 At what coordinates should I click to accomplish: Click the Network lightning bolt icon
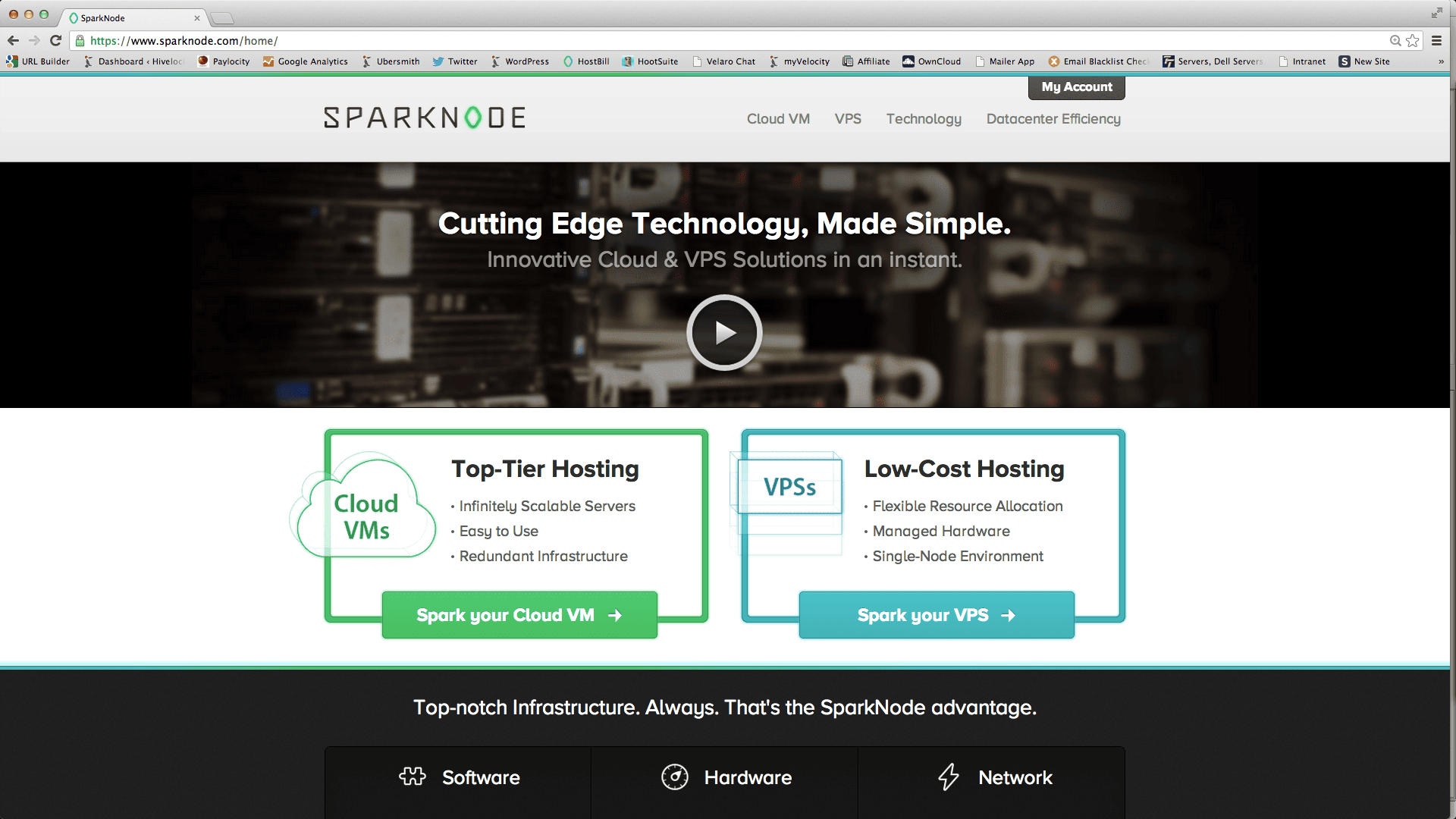point(949,777)
